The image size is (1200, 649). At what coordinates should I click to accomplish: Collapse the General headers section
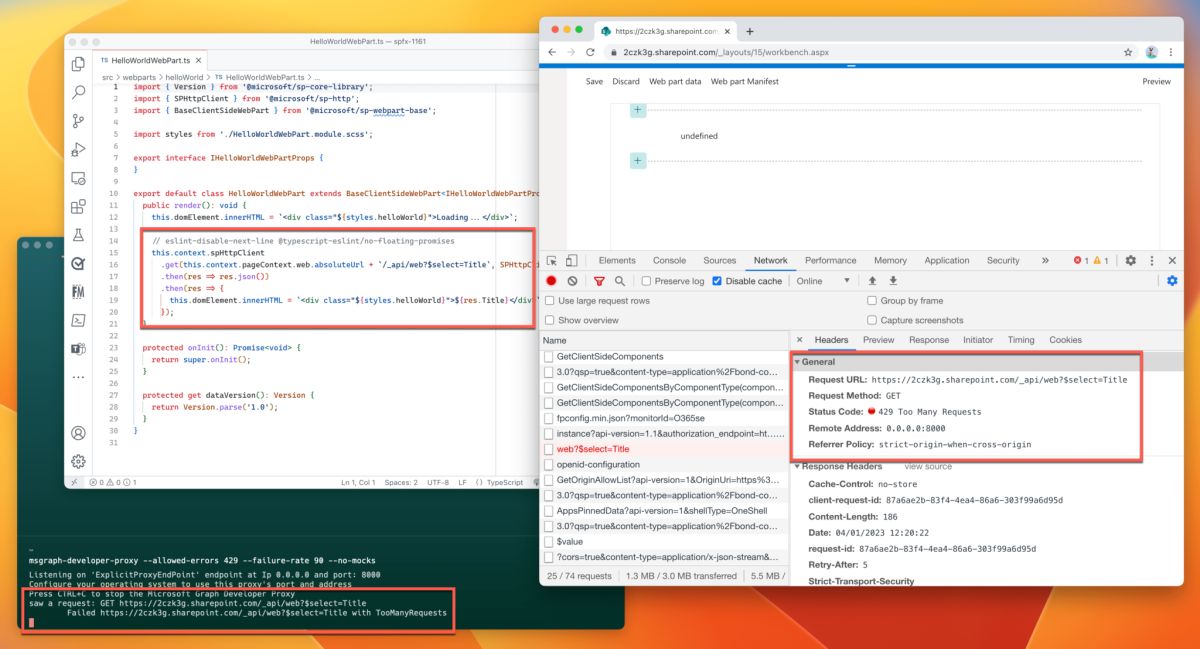(799, 361)
